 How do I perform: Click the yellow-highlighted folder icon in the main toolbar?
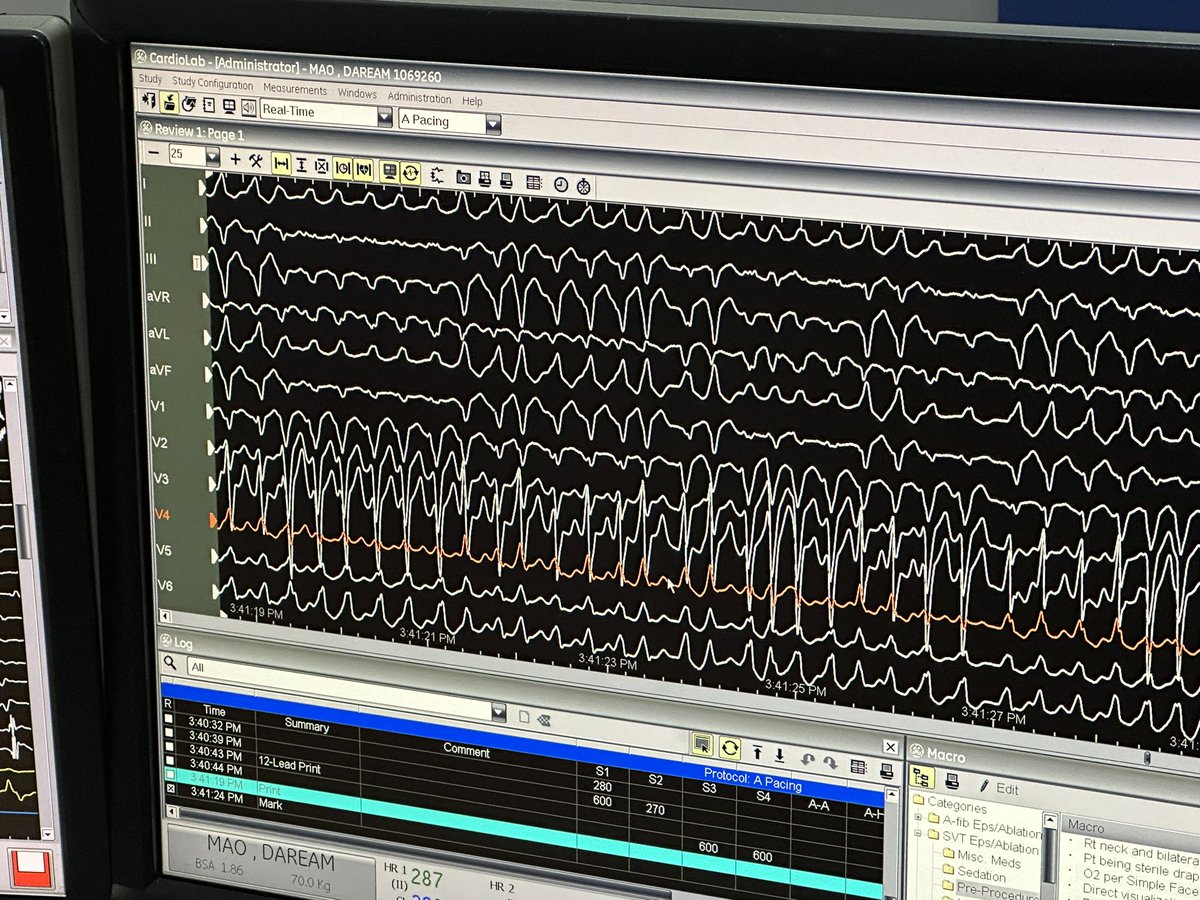click(169, 103)
